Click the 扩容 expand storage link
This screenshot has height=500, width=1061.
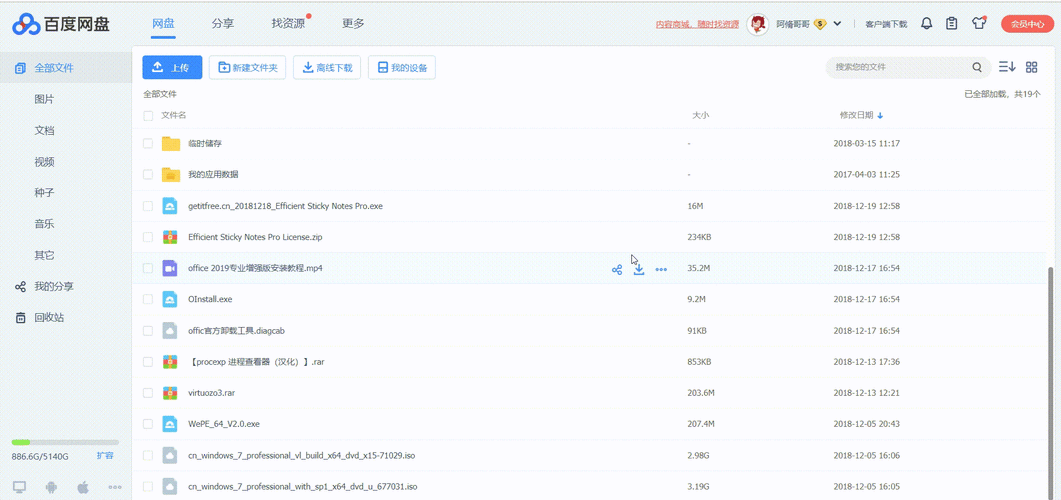tap(105, 455)
